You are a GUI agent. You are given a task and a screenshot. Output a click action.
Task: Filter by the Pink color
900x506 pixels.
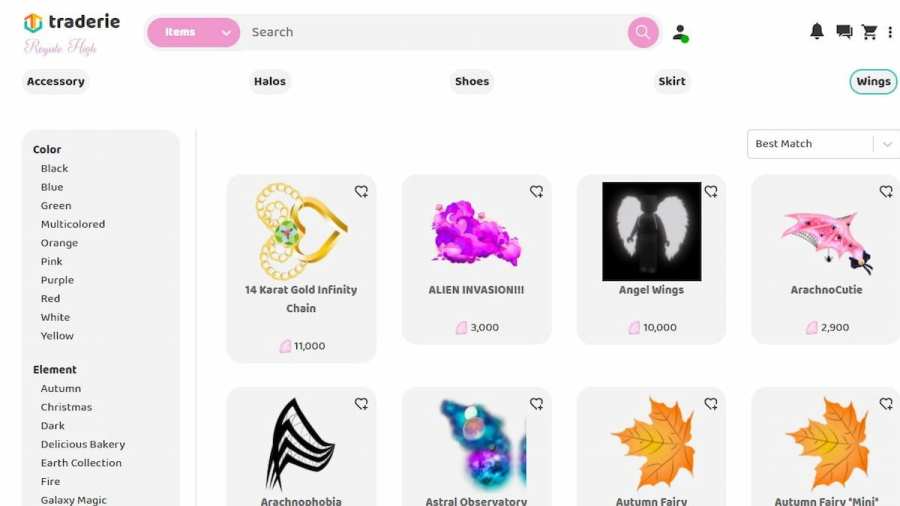[x=52, y=262]
